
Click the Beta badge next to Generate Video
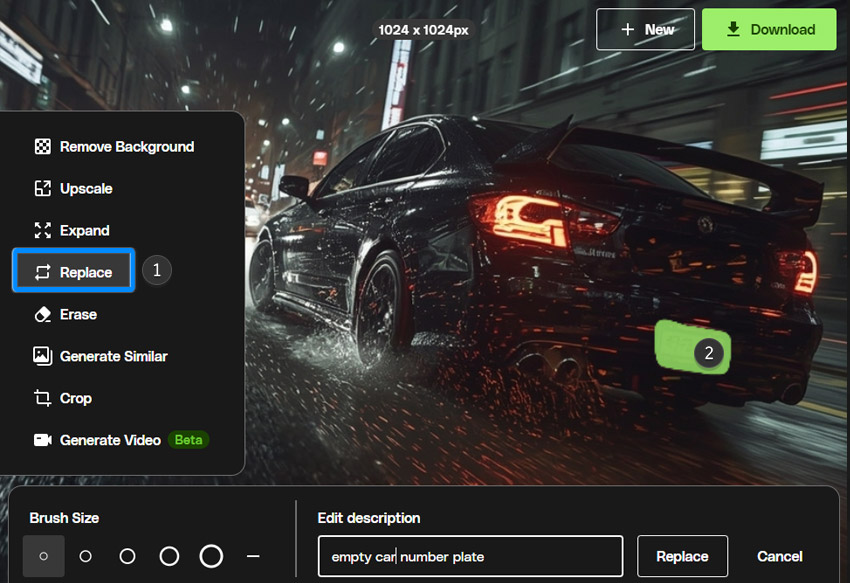[188, 440]
